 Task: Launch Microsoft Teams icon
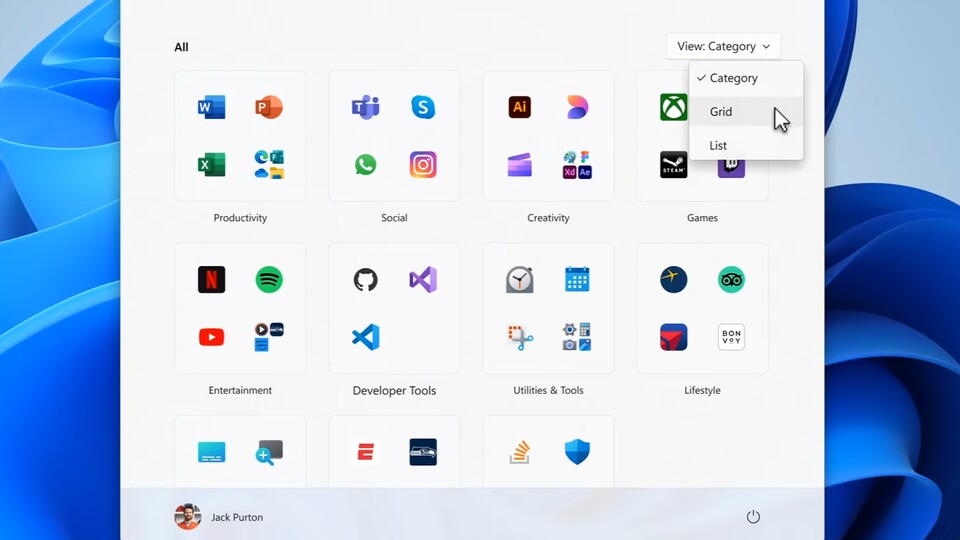[x=365, y=107]
